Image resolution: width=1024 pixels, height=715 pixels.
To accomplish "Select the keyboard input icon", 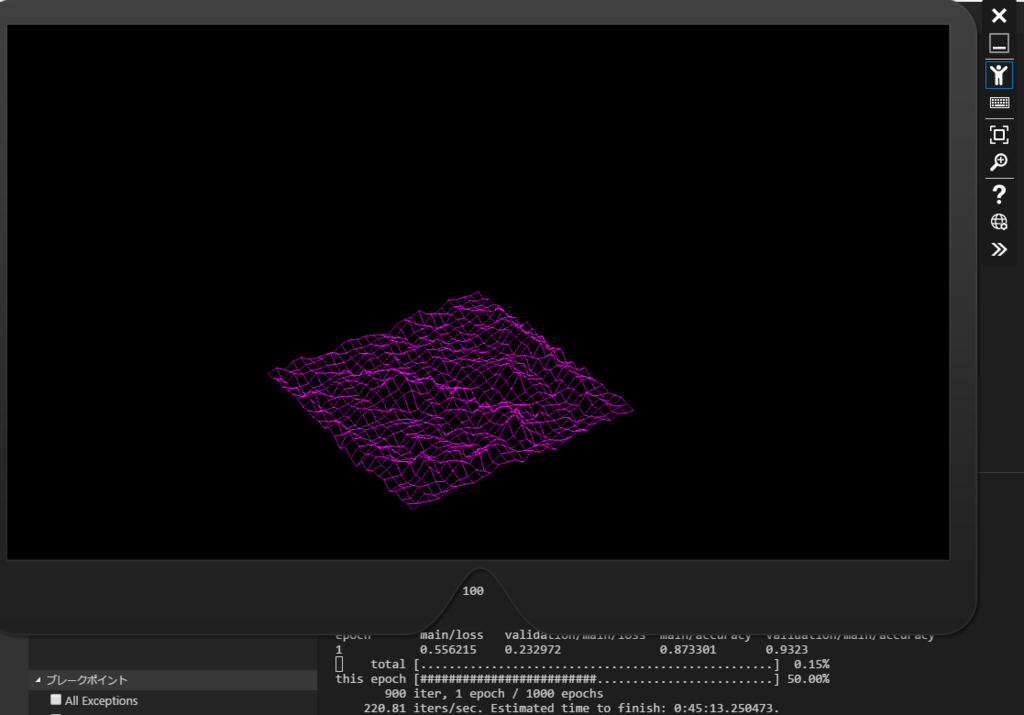I will tap(999, 103).
